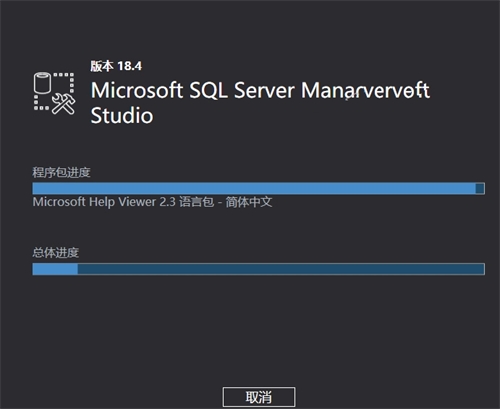Click the SQL Server Management Studio logo
This screenshot has height=409, width=500.
pyautogui.click(x=54, y=93)
